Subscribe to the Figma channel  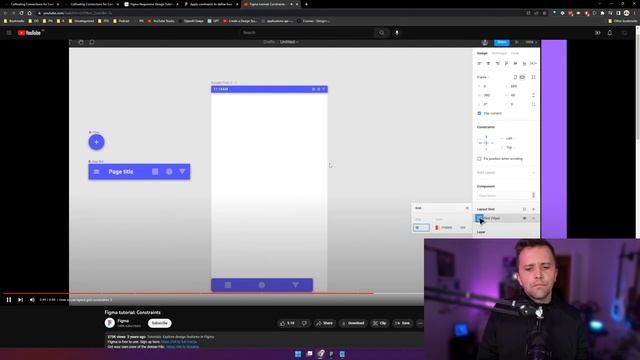160,323
